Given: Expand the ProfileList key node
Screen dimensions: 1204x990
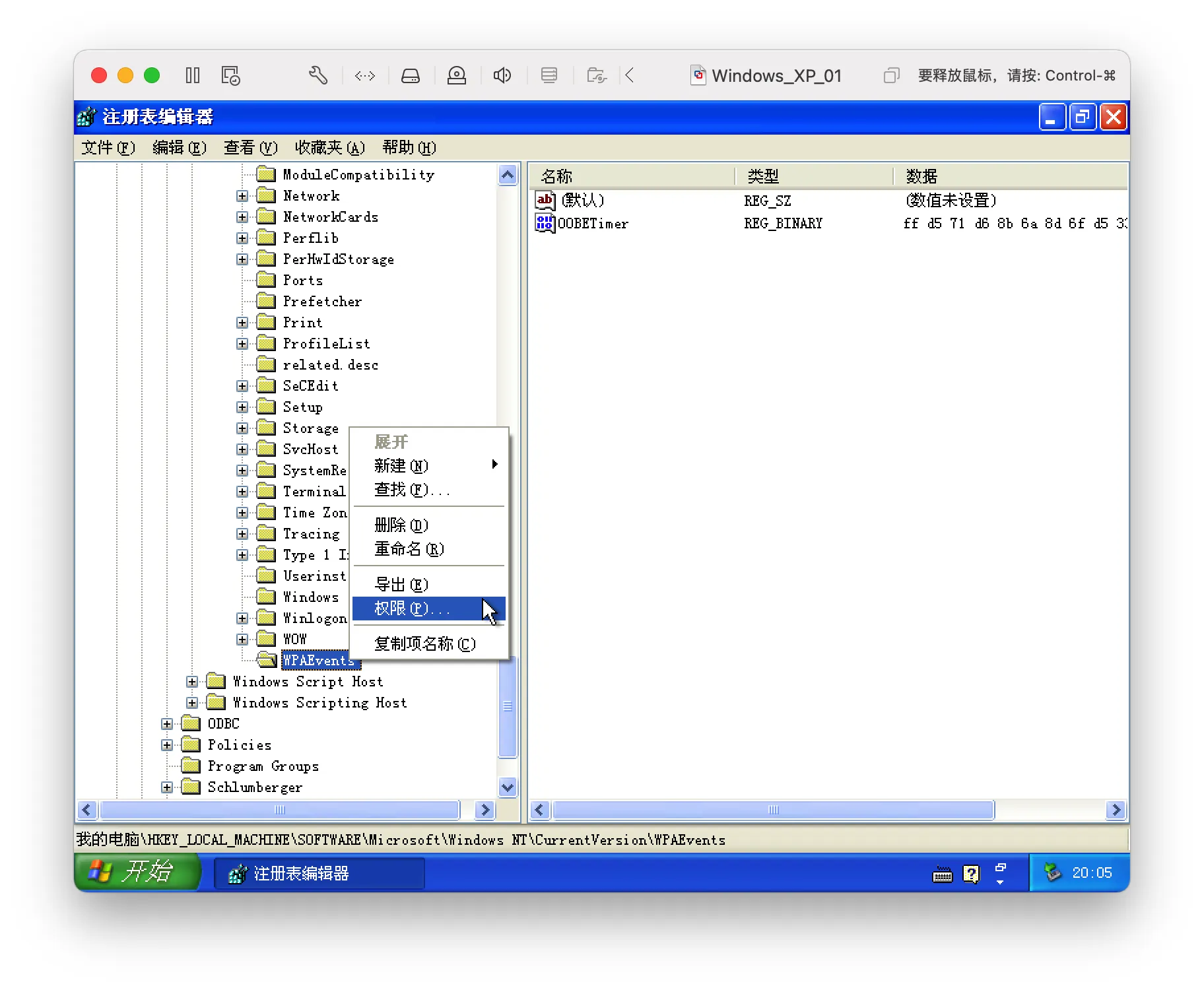Looking at the screenshot, I should [x=242, y=344].
